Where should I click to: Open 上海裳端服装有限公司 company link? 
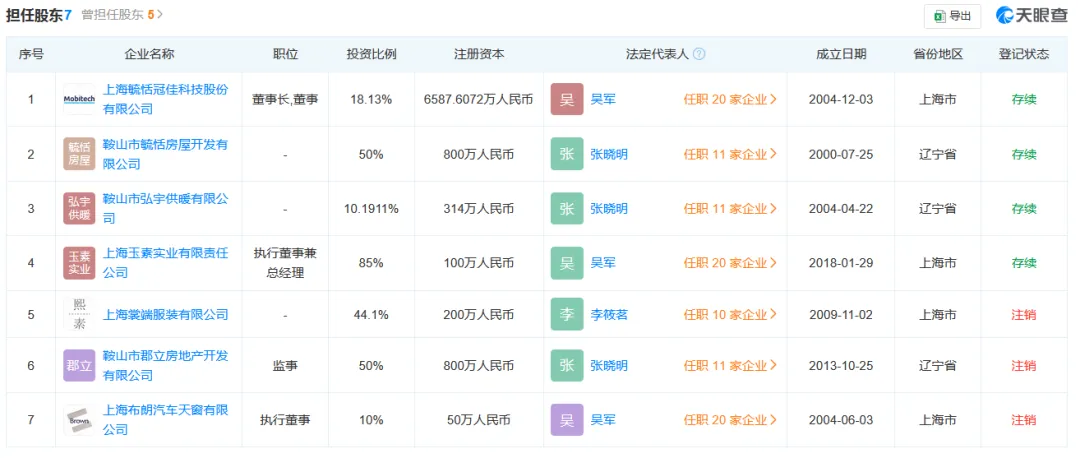166,314
